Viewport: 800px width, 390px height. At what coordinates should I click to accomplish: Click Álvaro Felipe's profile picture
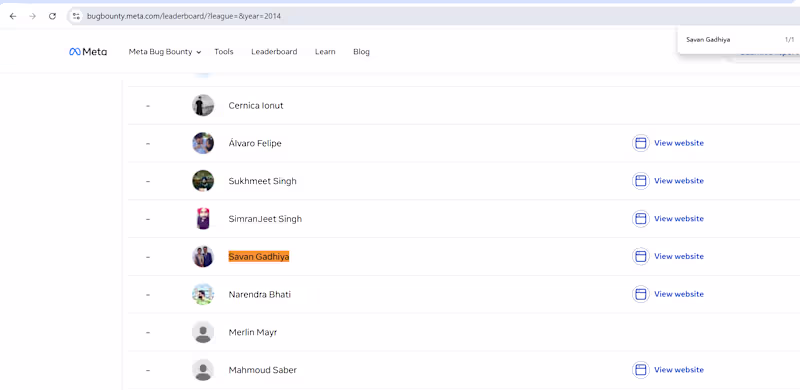click(203, 143)
